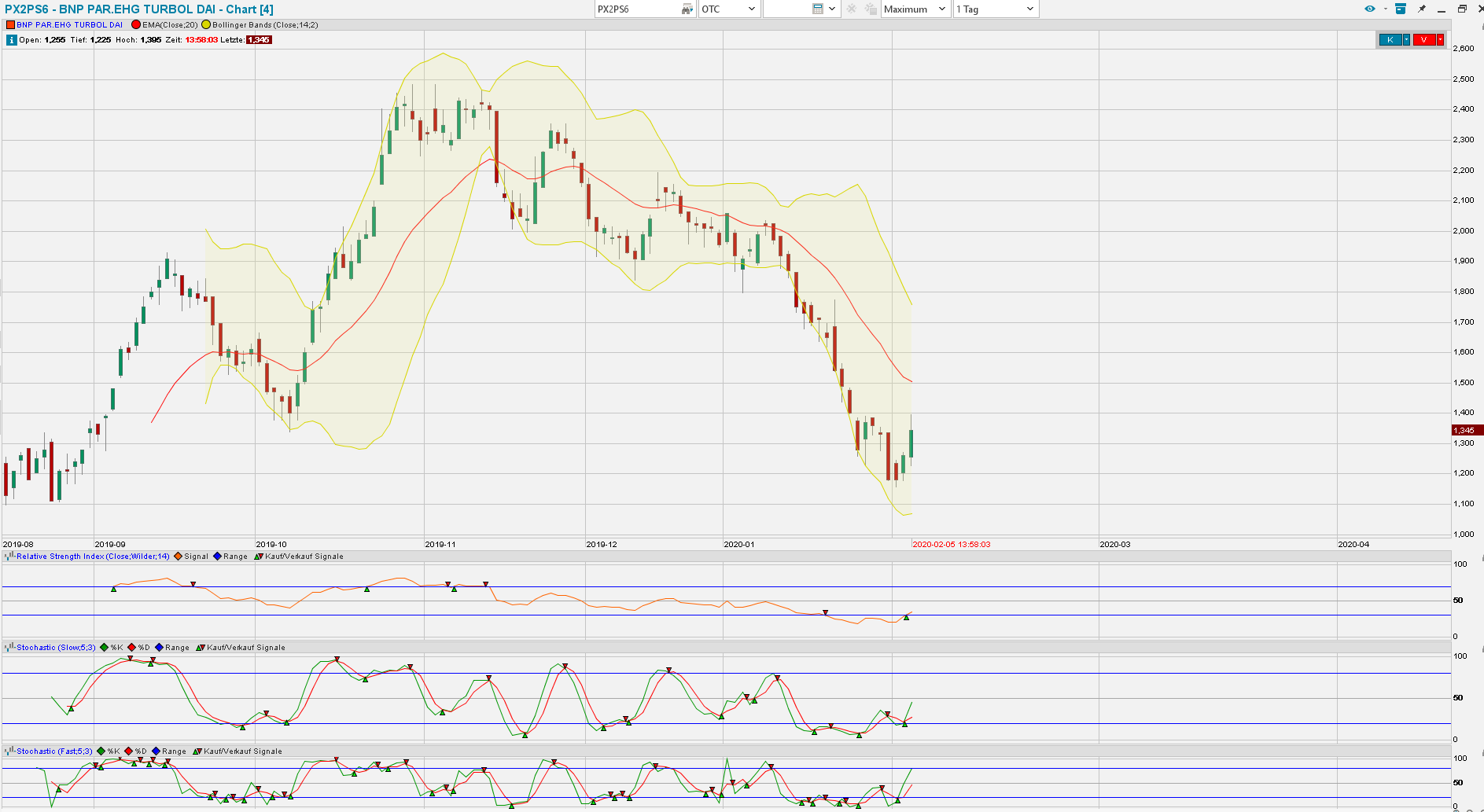Click the binoculars symbol search icon
Viewport: 1484px width, 812px height.
coord(687,9)
